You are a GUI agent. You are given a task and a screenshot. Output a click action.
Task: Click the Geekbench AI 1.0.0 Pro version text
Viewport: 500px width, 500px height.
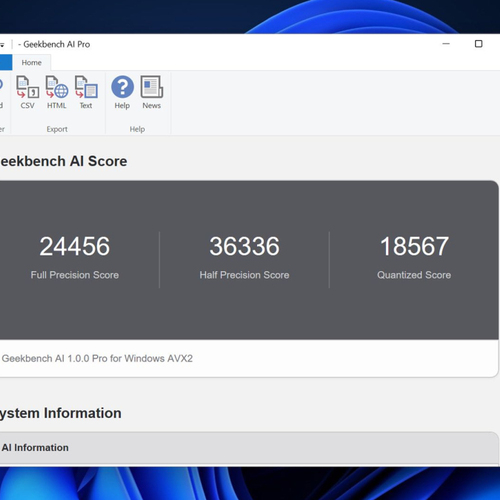point(97,359)
